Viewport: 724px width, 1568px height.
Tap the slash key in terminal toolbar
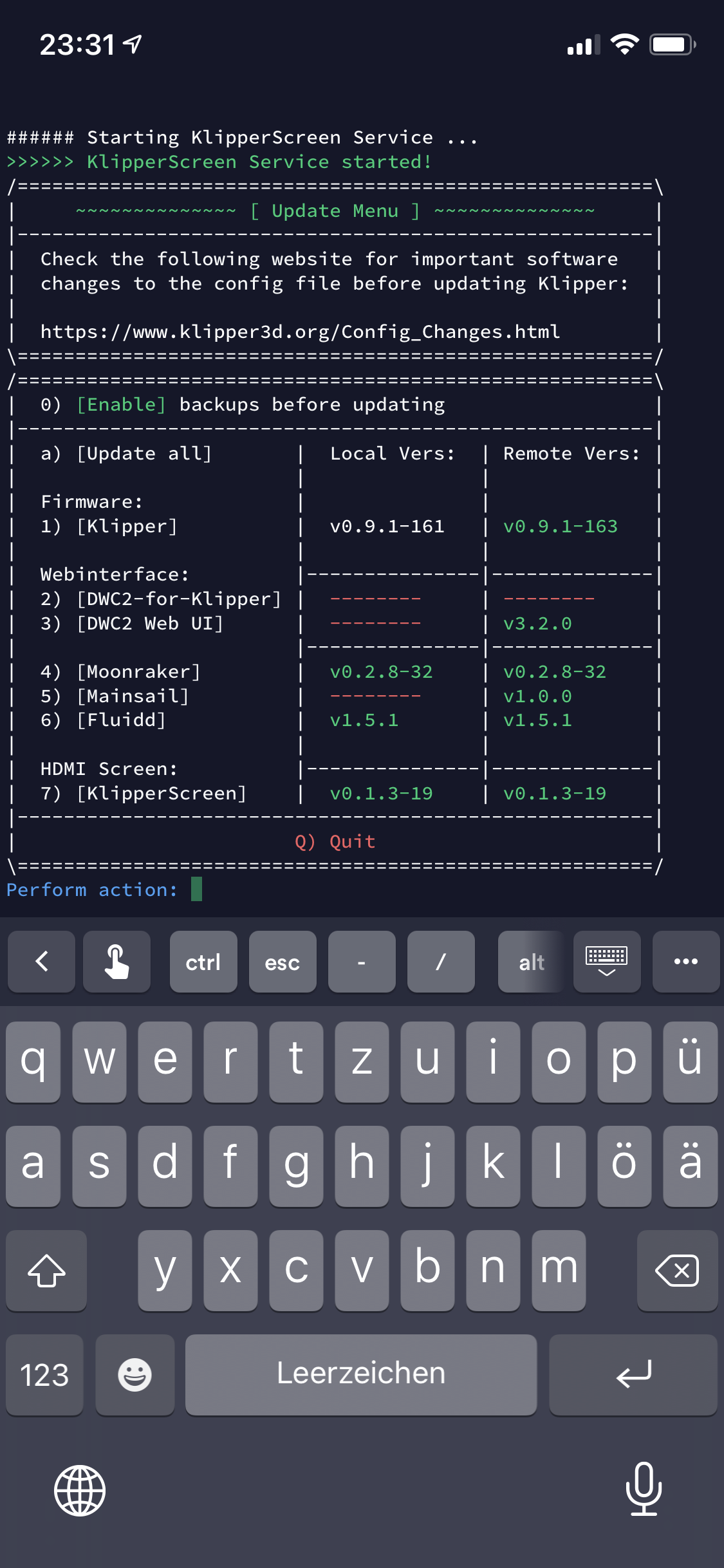441,962
